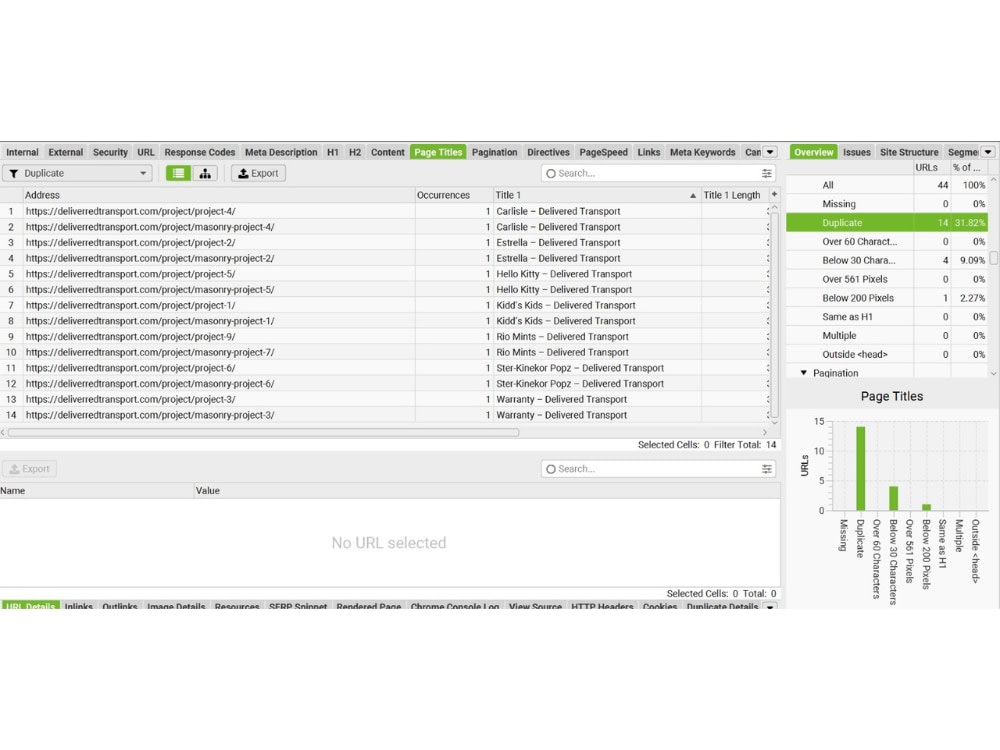This screenshot has height=750, width=1000.
Task: Sort by the URLs column in overview
Action: point(931,168)
